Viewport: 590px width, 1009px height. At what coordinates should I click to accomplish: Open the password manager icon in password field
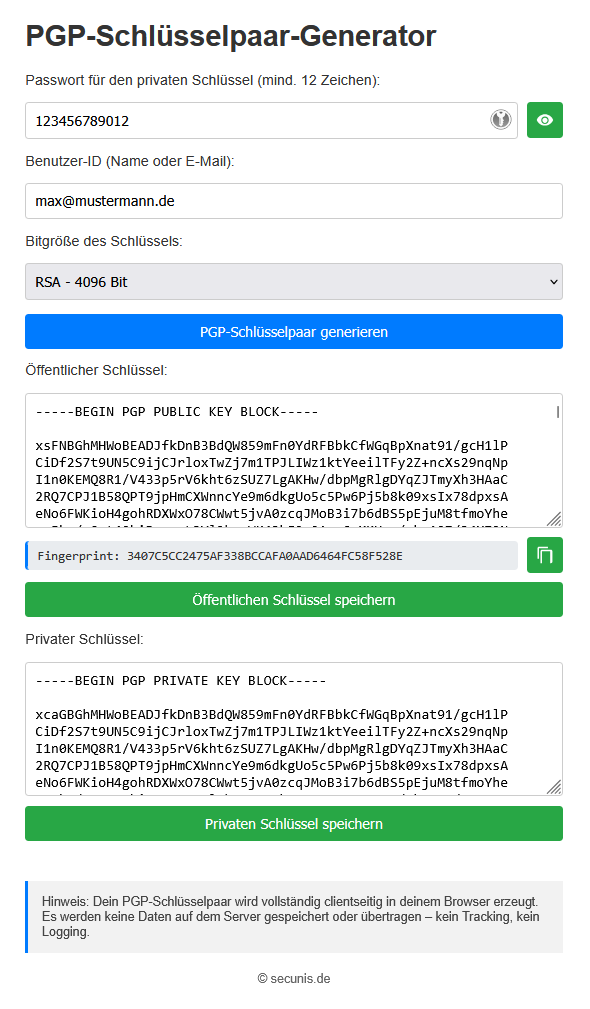click(x=501, y=120)
